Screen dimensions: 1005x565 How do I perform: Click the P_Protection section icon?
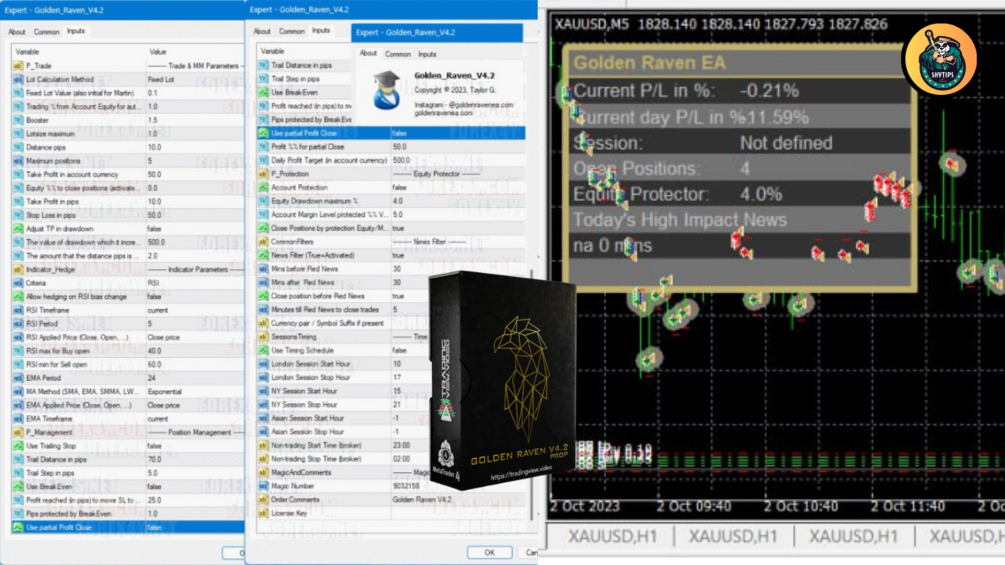[x=263, y=174]
